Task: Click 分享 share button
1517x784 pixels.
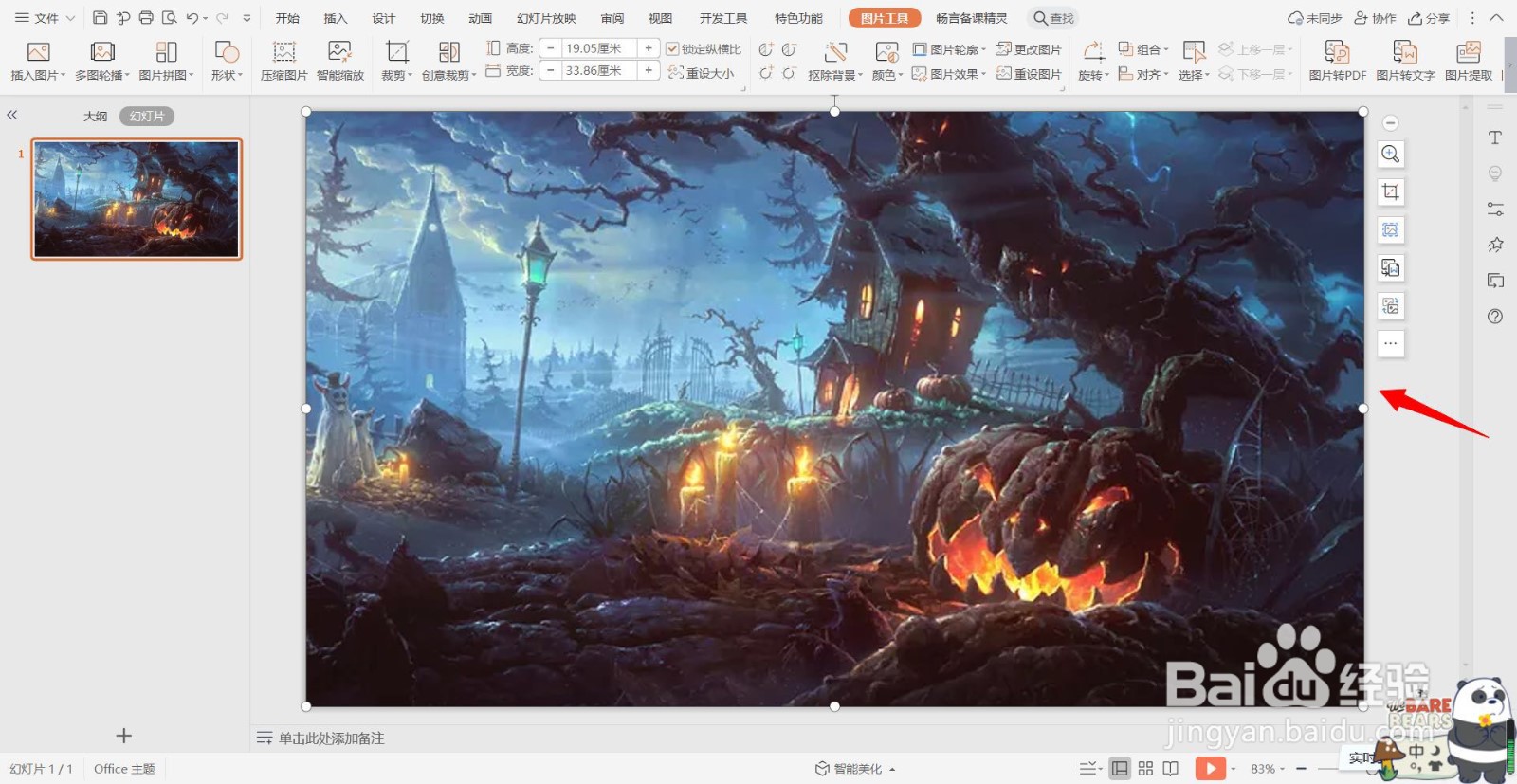Action: (1430, 18)
